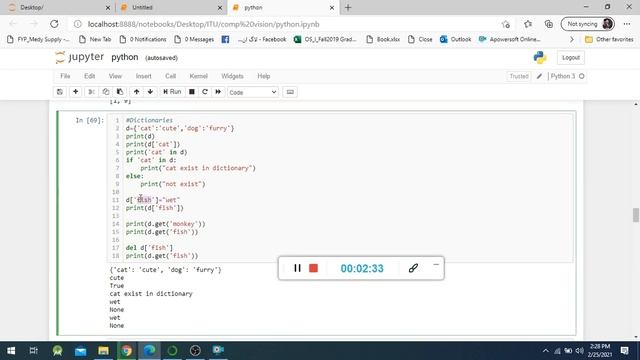Open the Other favorites folder

[609, 39]
